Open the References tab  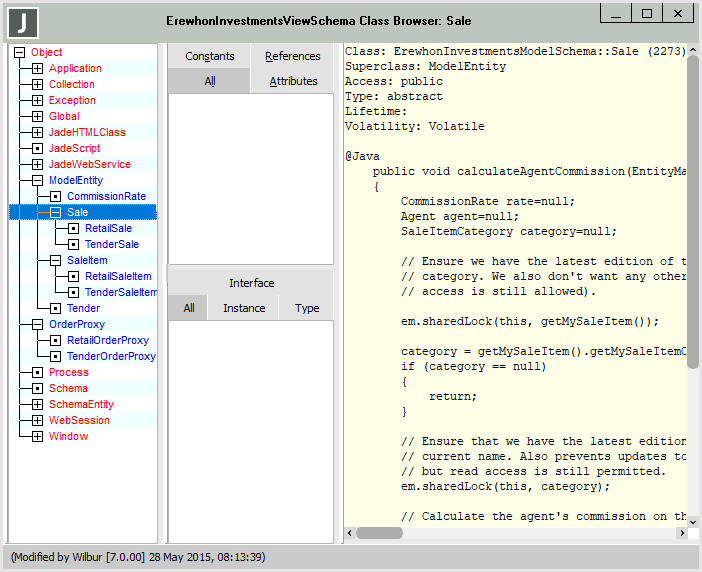(x=292, y=56)
